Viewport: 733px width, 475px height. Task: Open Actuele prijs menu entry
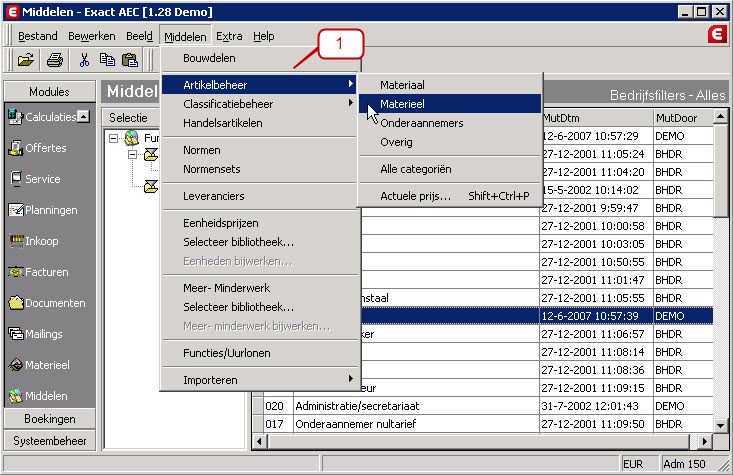point(450,196)
